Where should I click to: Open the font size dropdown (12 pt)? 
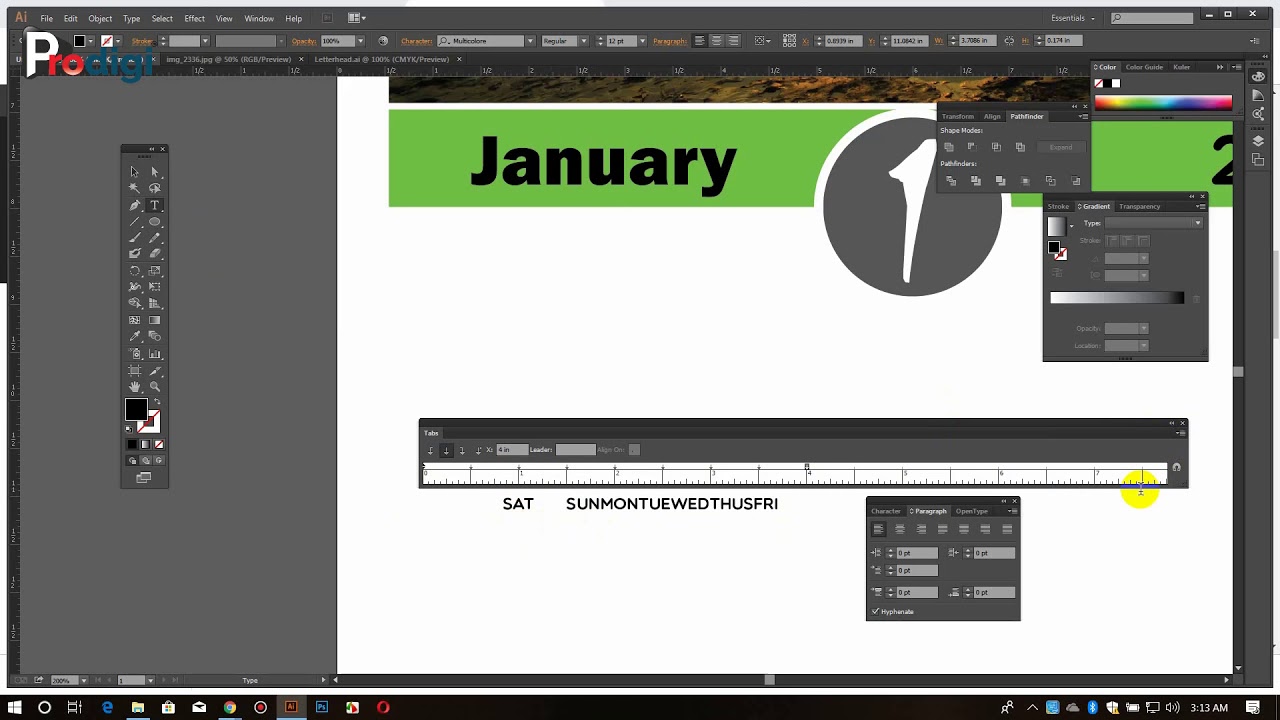tap(642, 41)
